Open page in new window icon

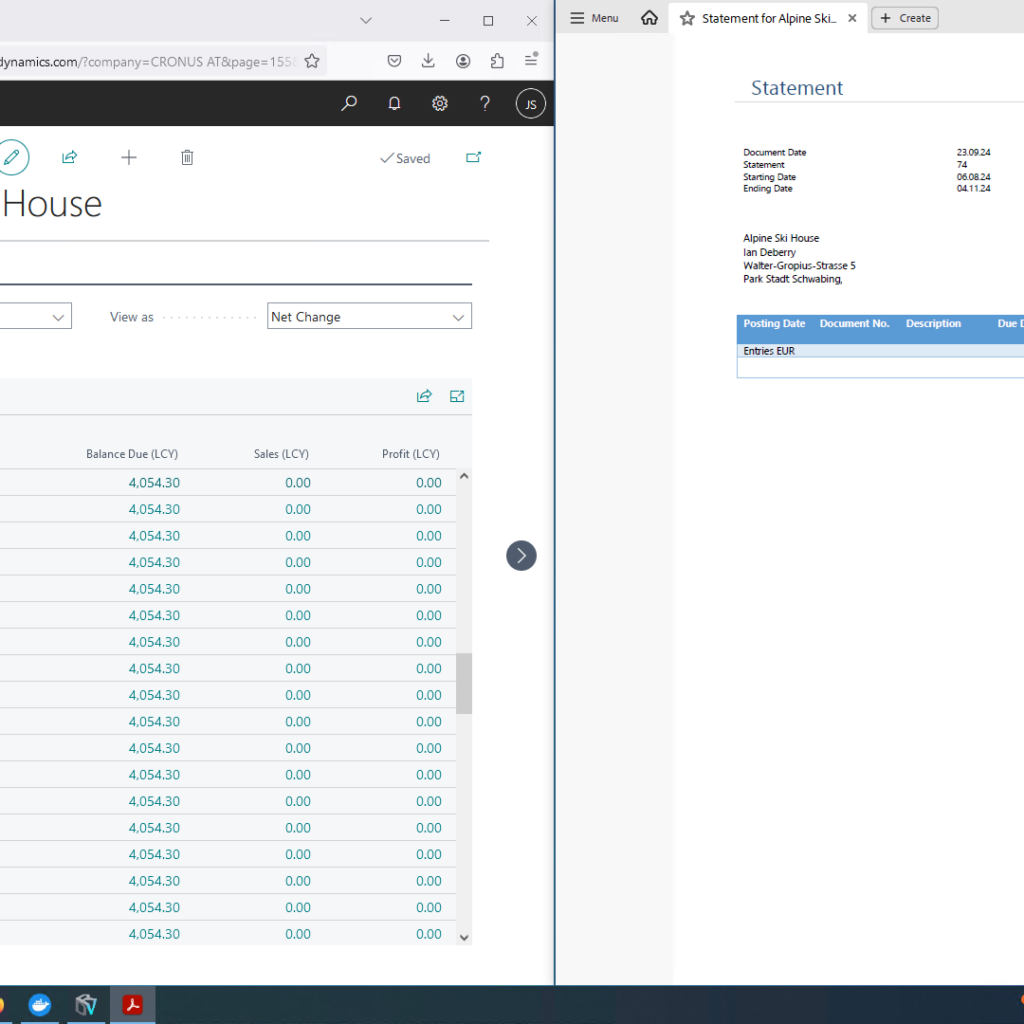pos(473,157)
